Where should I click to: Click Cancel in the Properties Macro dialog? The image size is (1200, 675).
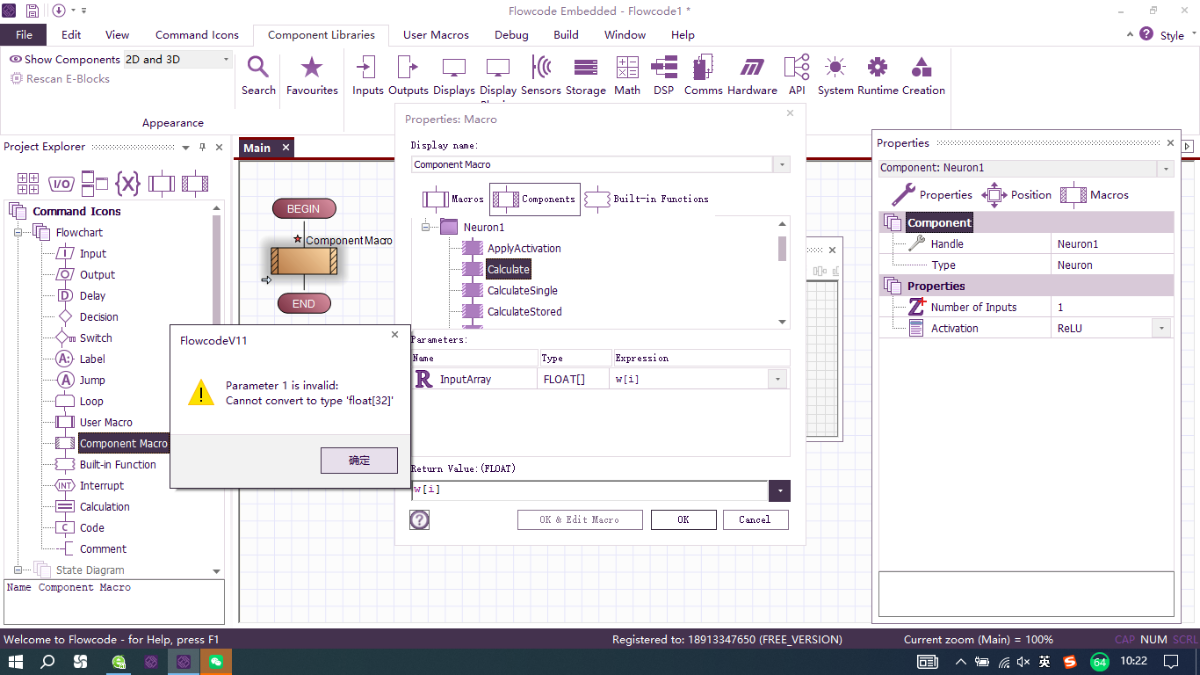(755, 520)
